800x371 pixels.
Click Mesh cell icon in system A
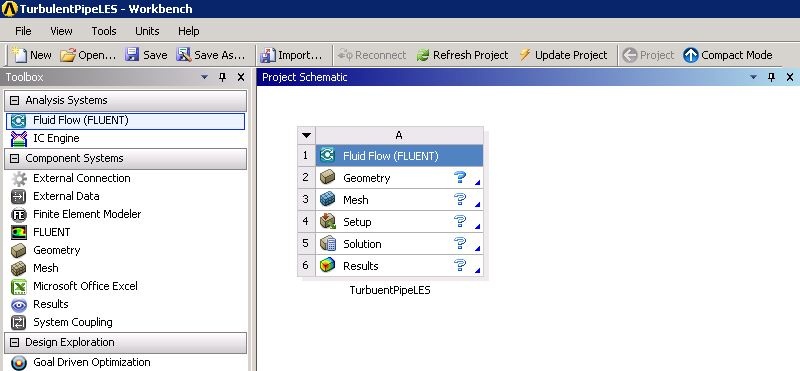click(328, 200)
